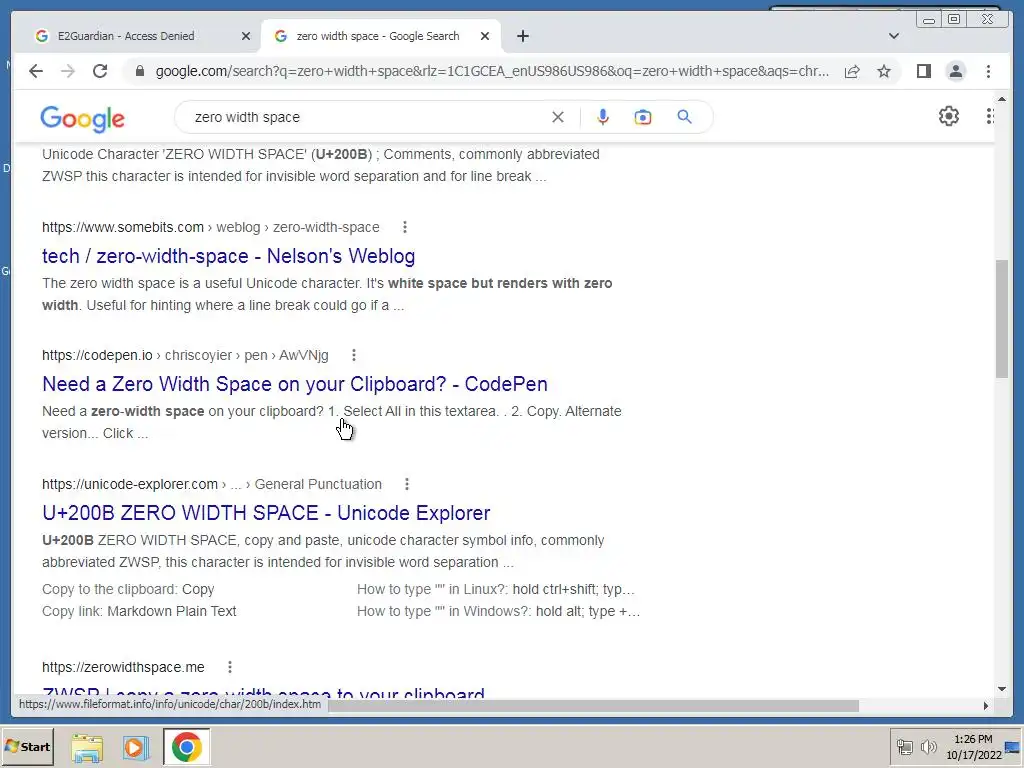Select the zero width space Google Search tab
1024x768 pixels.
[378, 36]
